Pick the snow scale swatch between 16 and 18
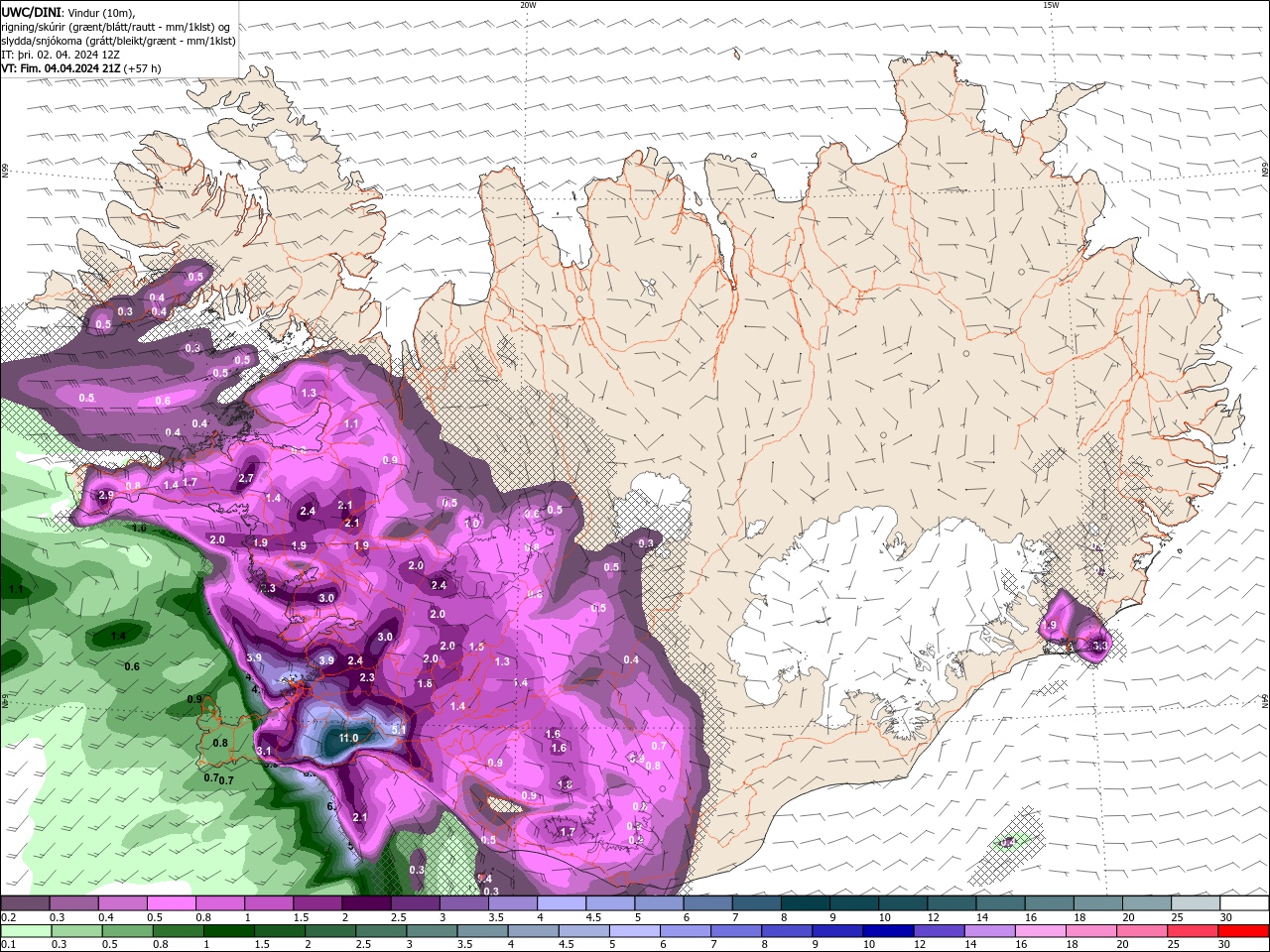The image size is (1270, 952). 1050,903
